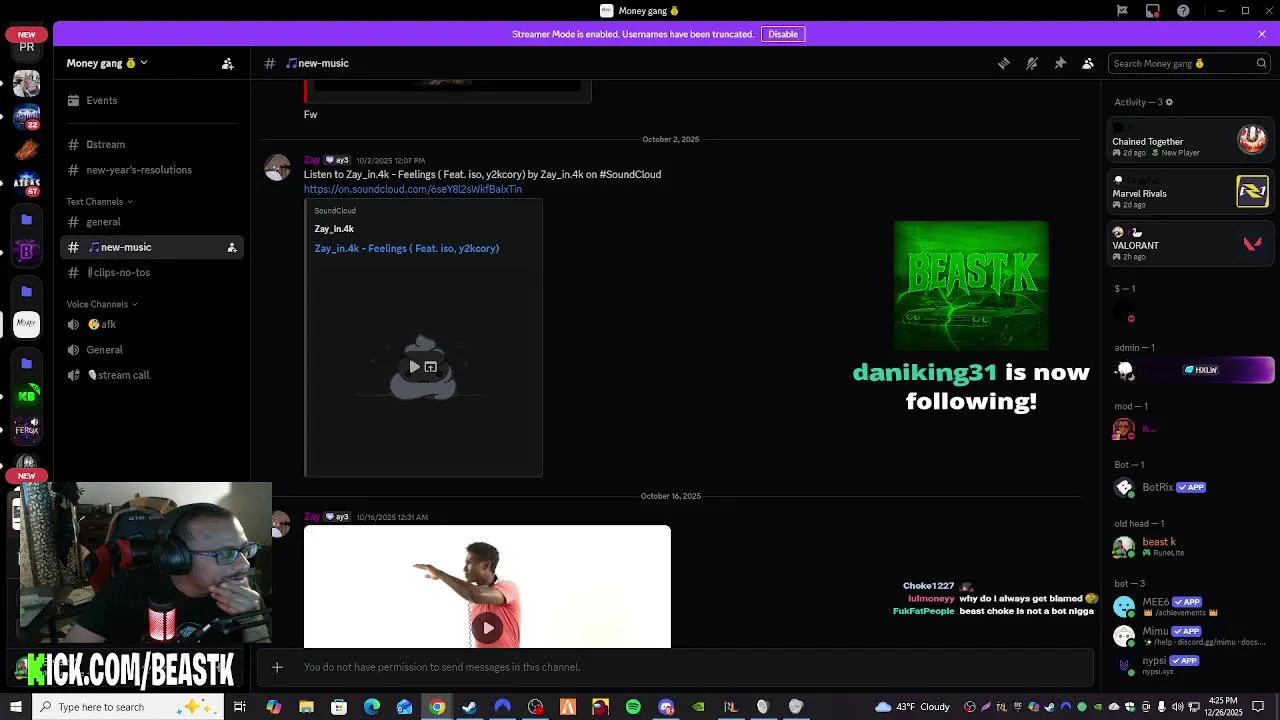Image resolution: width=1280 pixels, height=720 pixels.
Task: Click the MEE6 bot member
Action: 1190,607
